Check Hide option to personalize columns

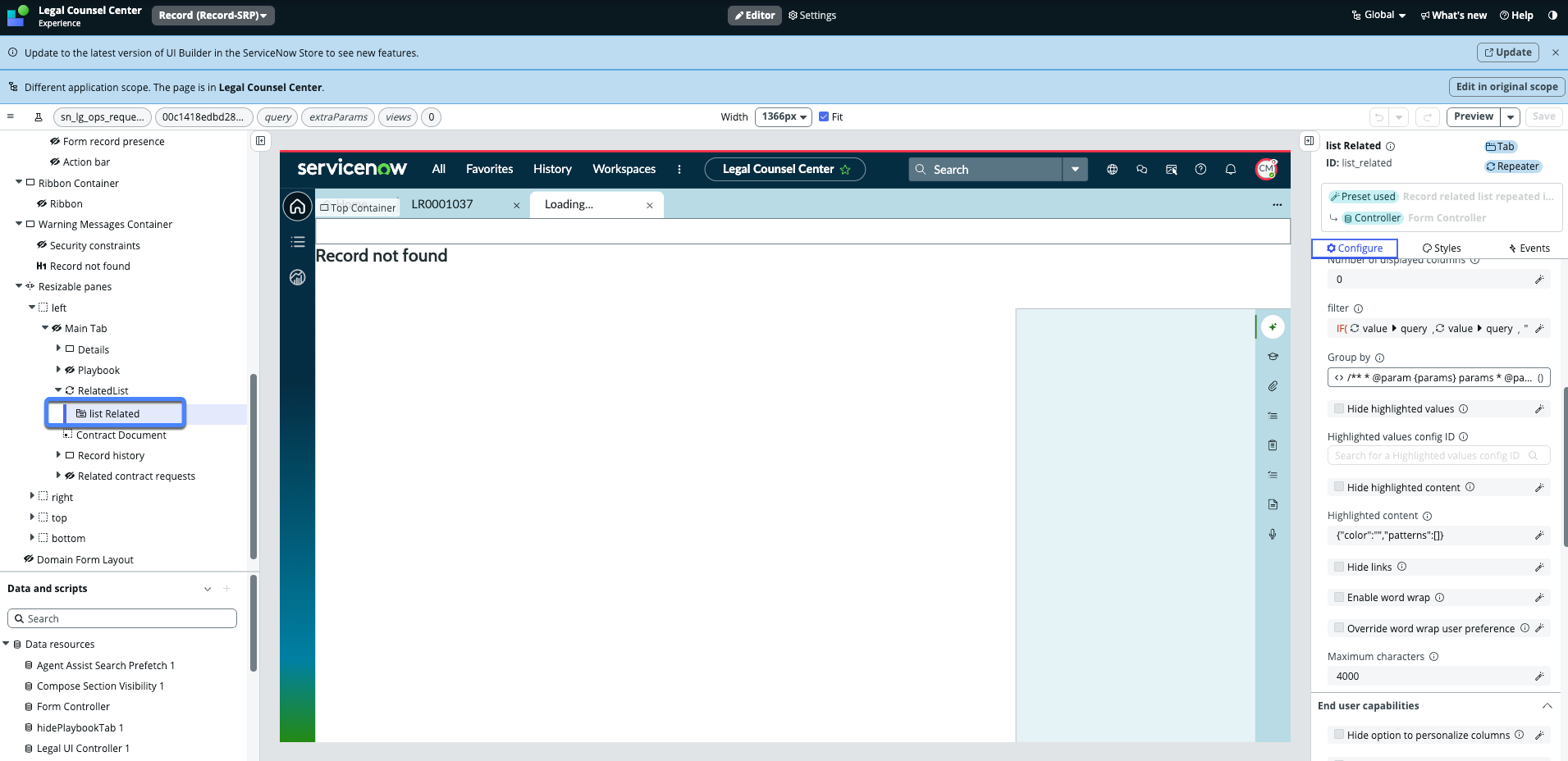1339,735
